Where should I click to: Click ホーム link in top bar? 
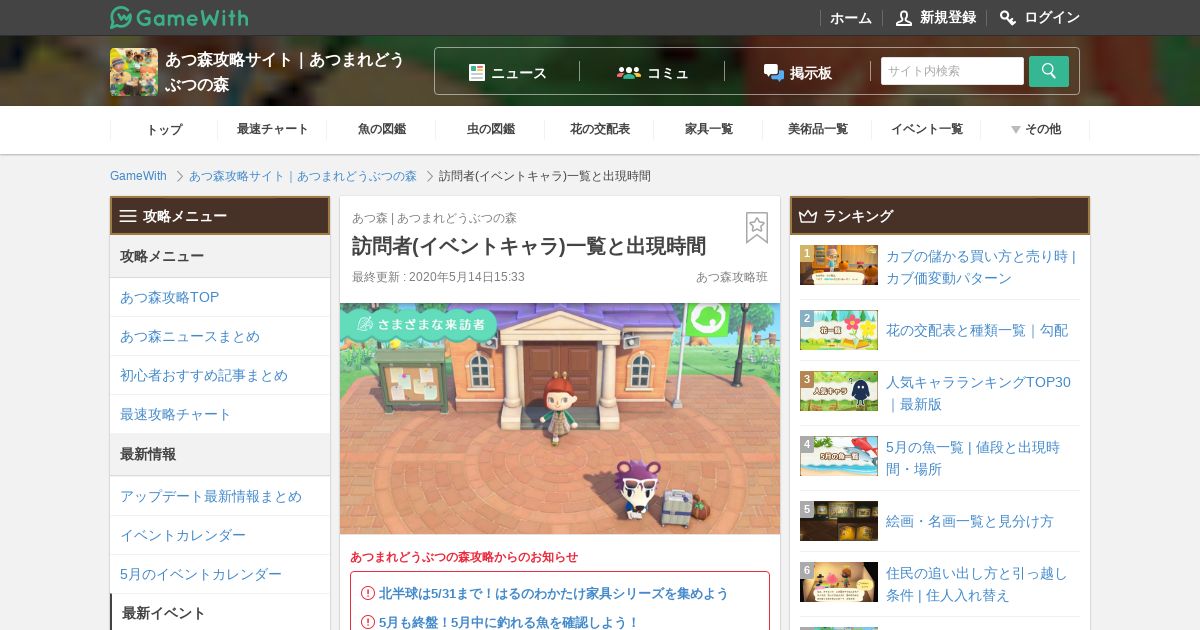coord(851,17)
